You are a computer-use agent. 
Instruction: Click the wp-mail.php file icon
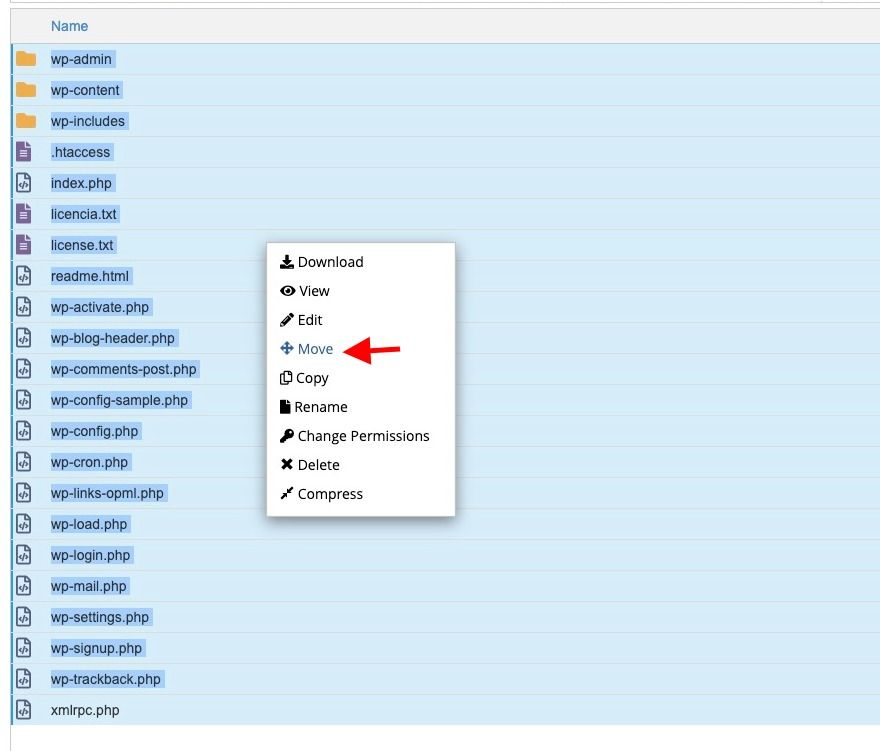(24, 586)
